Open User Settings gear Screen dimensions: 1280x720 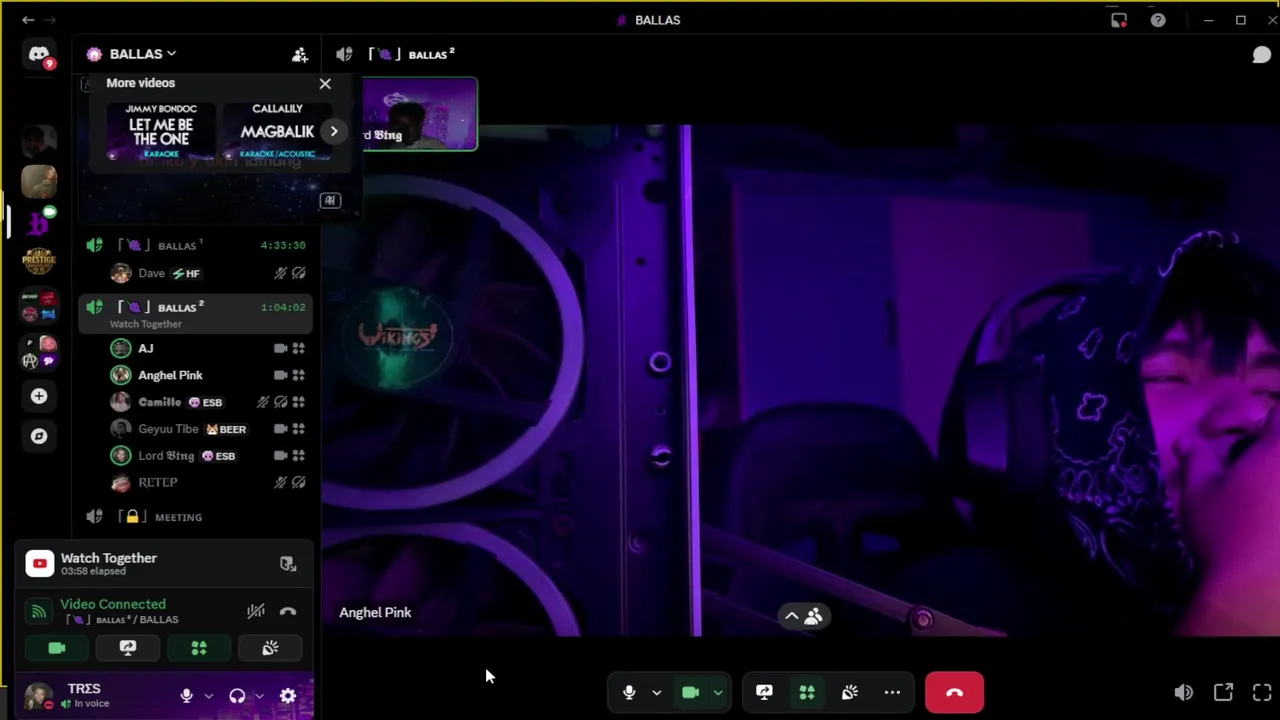click(288, 696)
